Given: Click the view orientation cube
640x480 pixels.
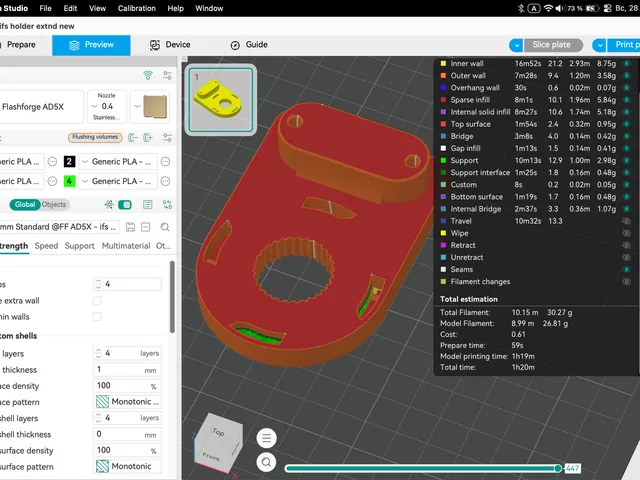Looking at the screenshot, I should 219,444.
